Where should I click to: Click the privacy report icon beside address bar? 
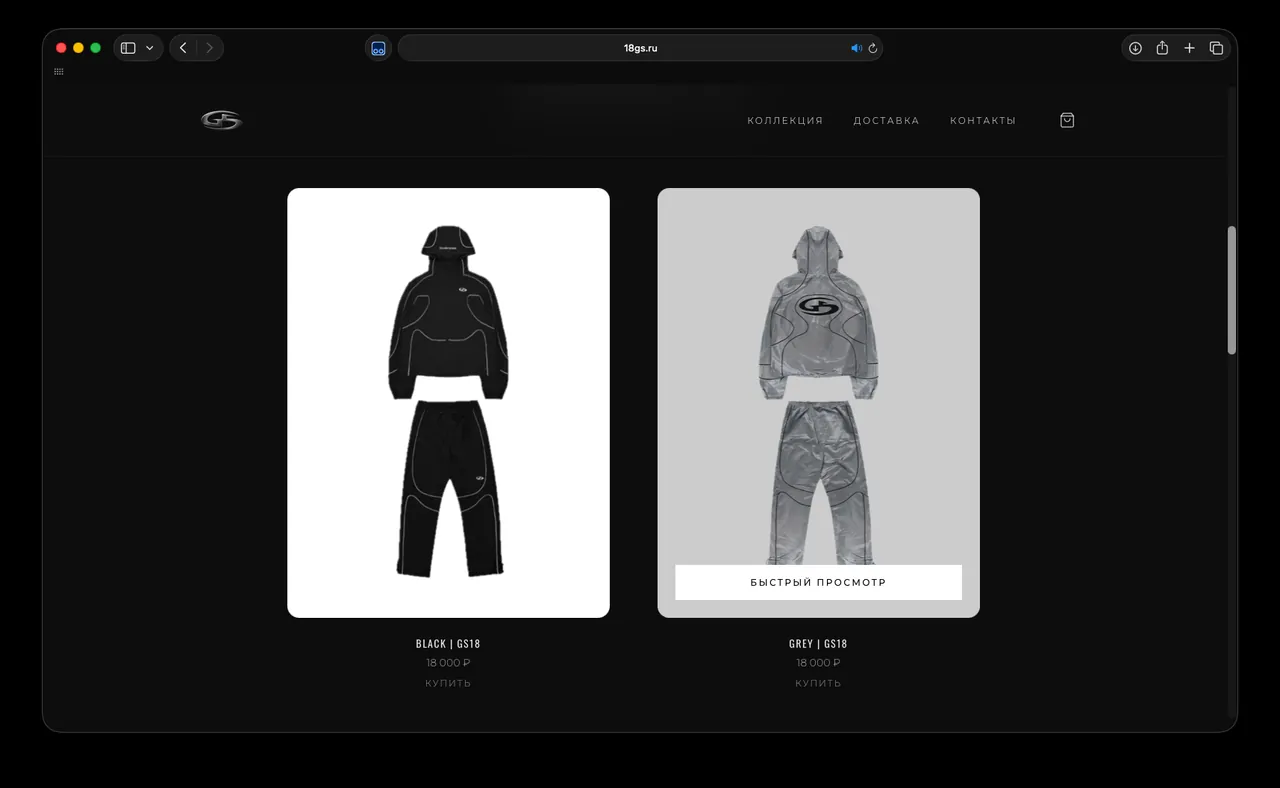pos(378,48)
